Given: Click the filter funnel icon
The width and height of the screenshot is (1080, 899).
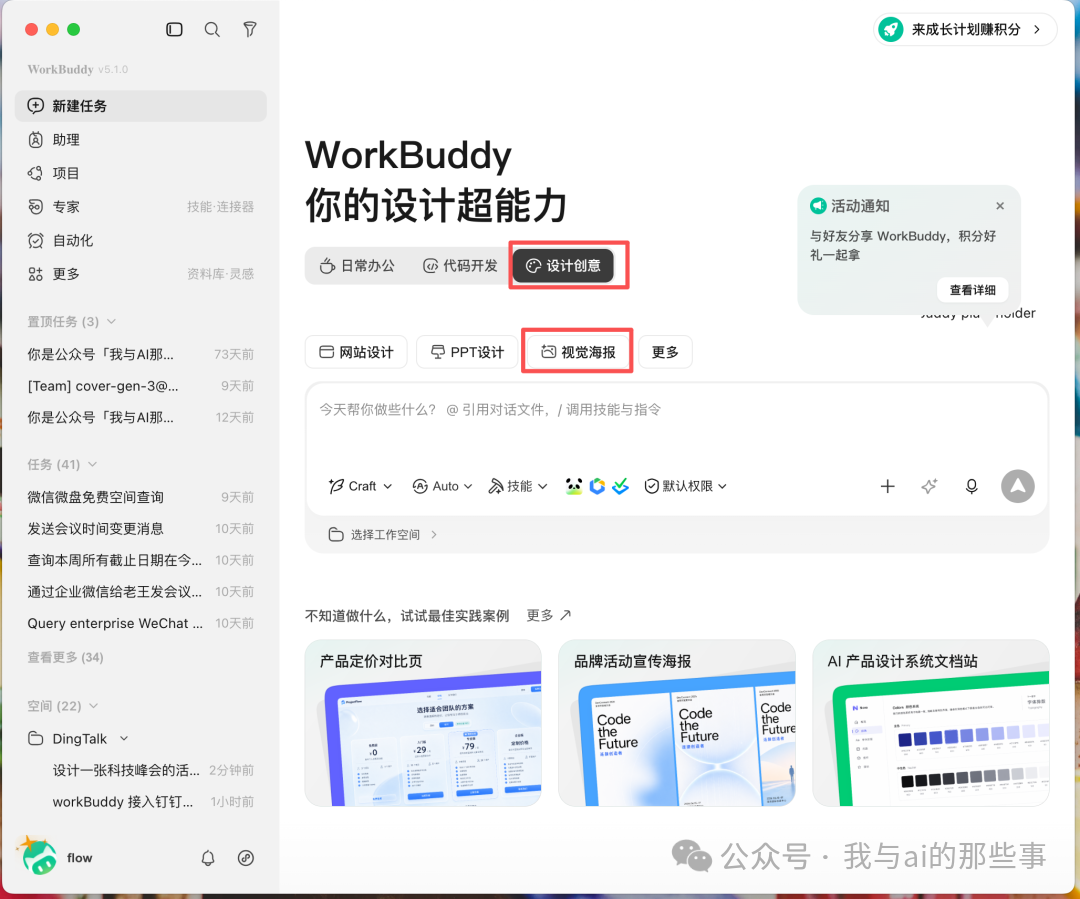Looking at the screenshot, I should [x=250, y=29].
